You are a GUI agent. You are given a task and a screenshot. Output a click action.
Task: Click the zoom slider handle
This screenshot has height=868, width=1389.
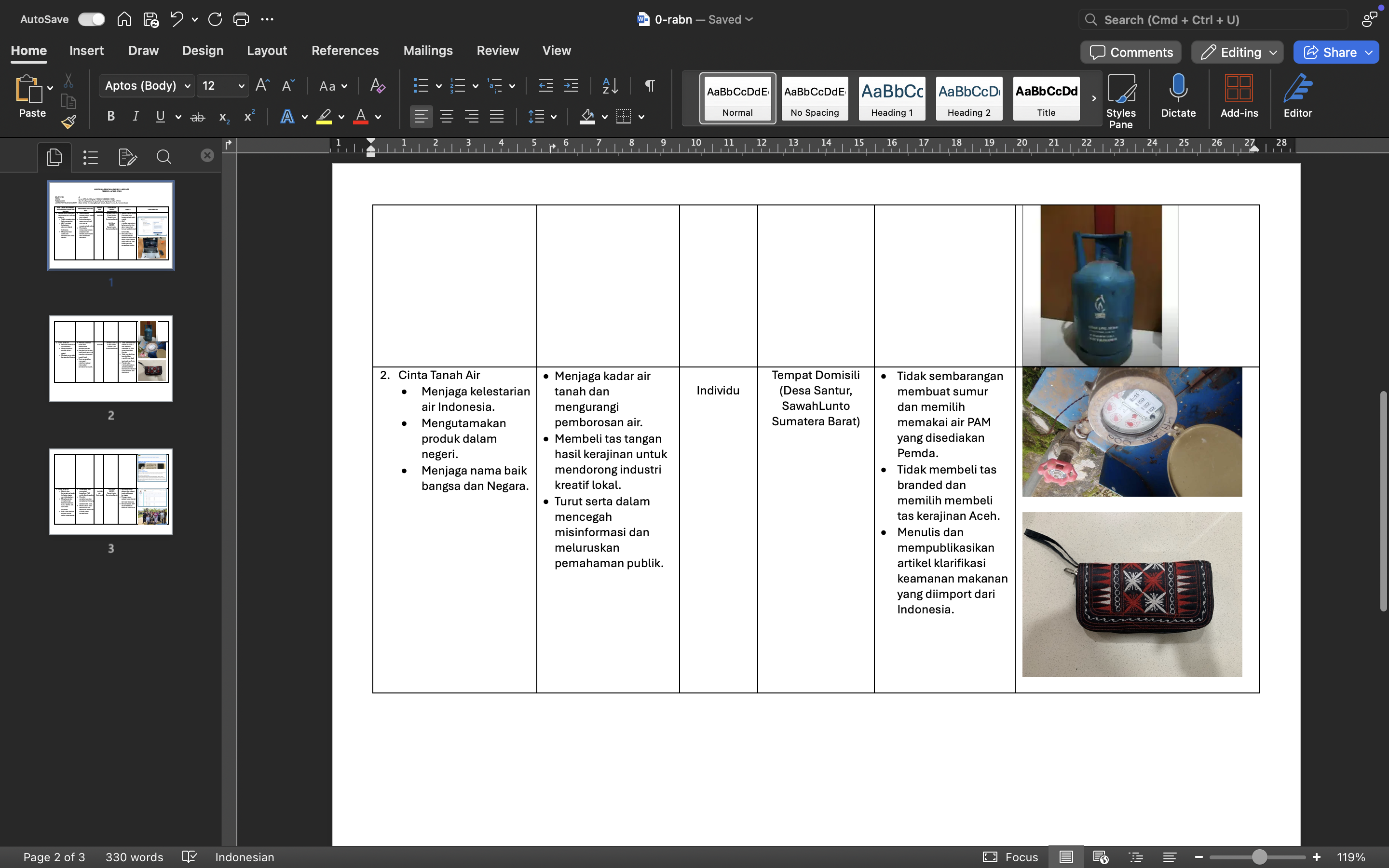pyautogui.click(x=1259, y=857)
